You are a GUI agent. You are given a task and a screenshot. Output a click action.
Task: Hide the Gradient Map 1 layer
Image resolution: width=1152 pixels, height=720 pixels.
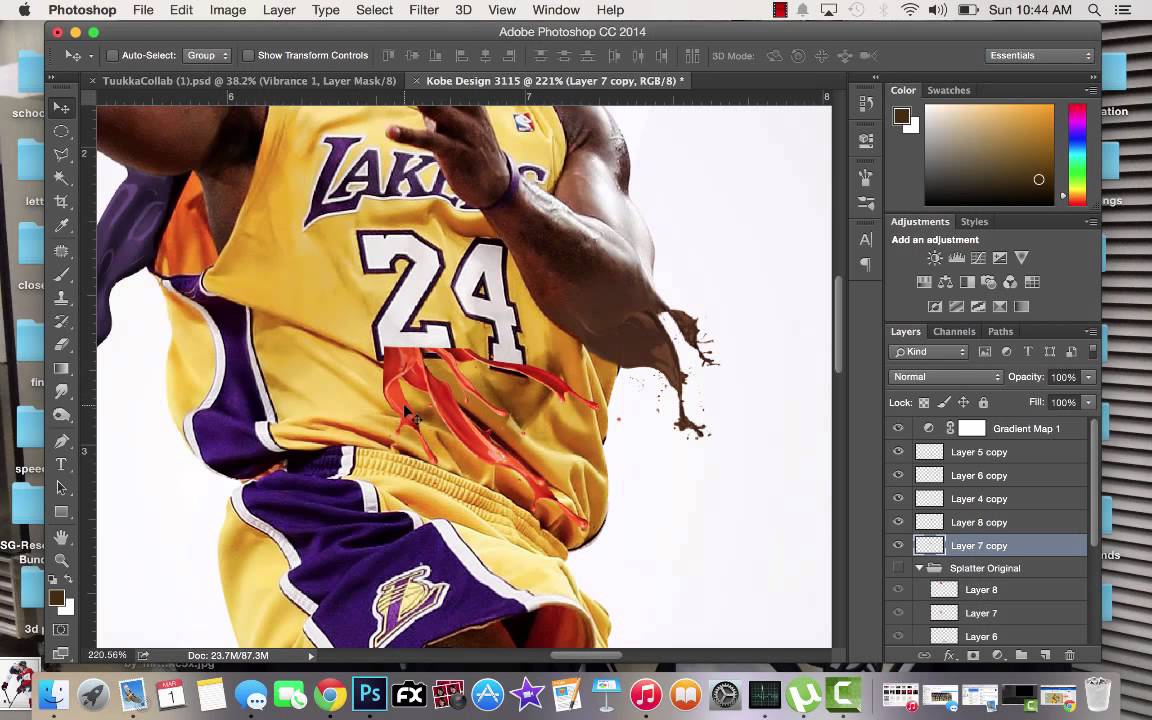898,428
